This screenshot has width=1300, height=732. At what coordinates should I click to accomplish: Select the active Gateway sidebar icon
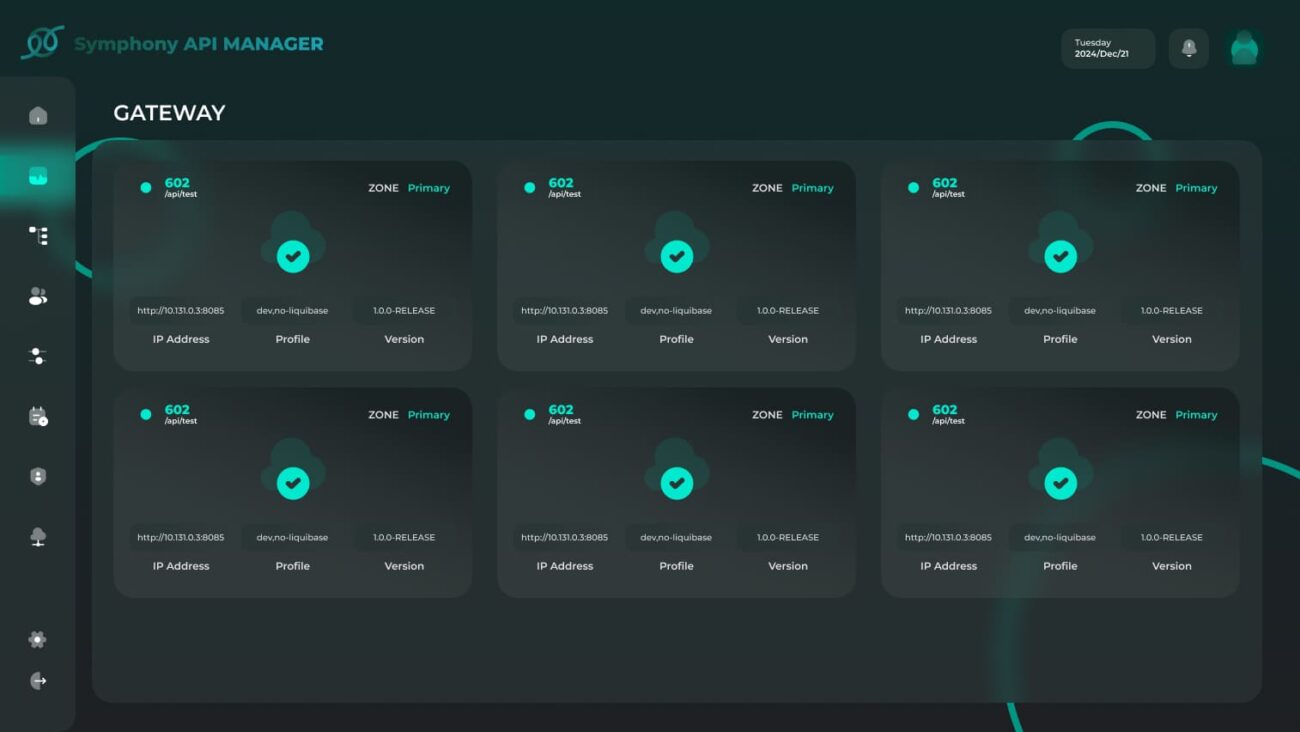pos(38,177)
